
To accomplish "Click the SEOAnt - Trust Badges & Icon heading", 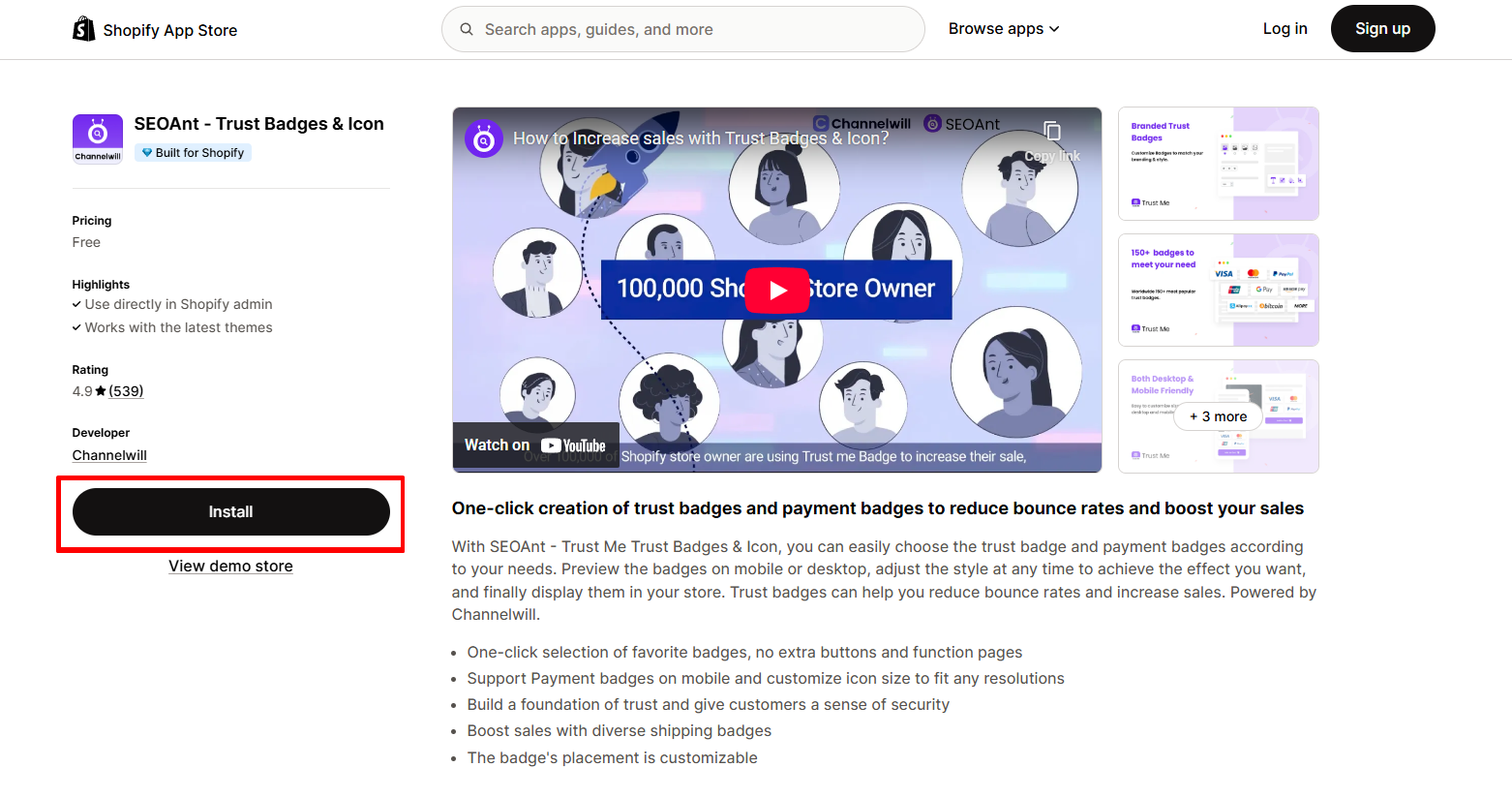I will tap(259, 124).
